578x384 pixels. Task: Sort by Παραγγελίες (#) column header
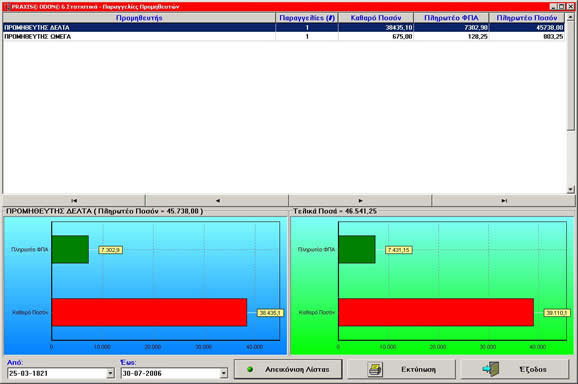coord(307,18)
